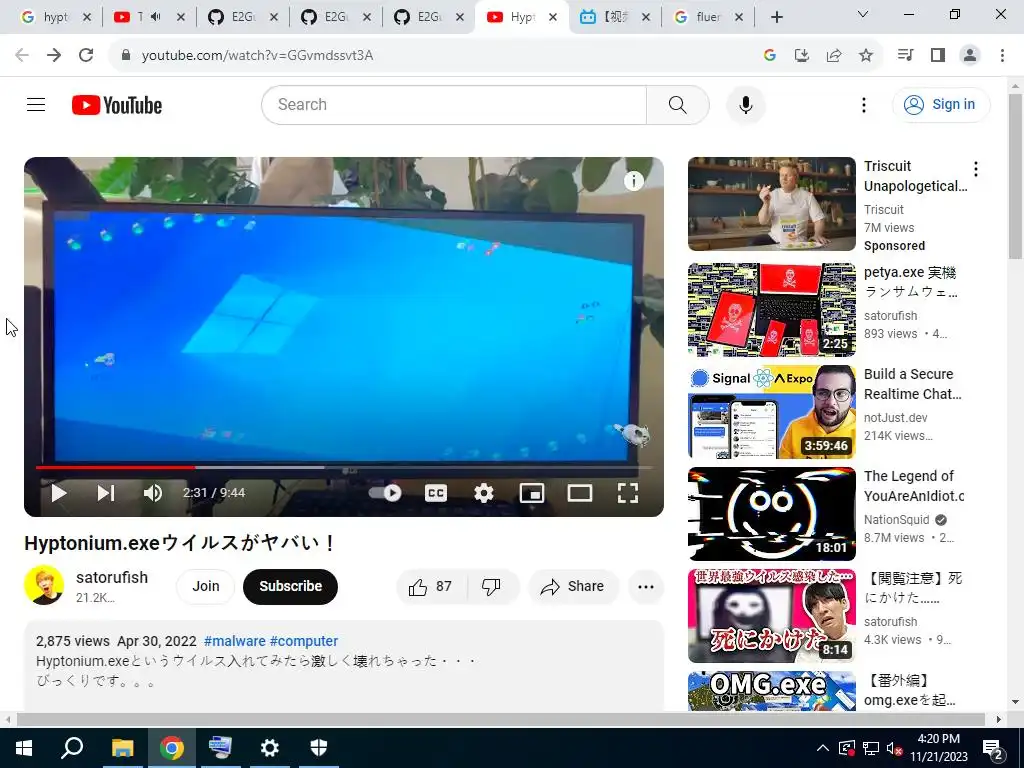Skip to next video
Screen dimensions: 1024x768
coord(106,493)
